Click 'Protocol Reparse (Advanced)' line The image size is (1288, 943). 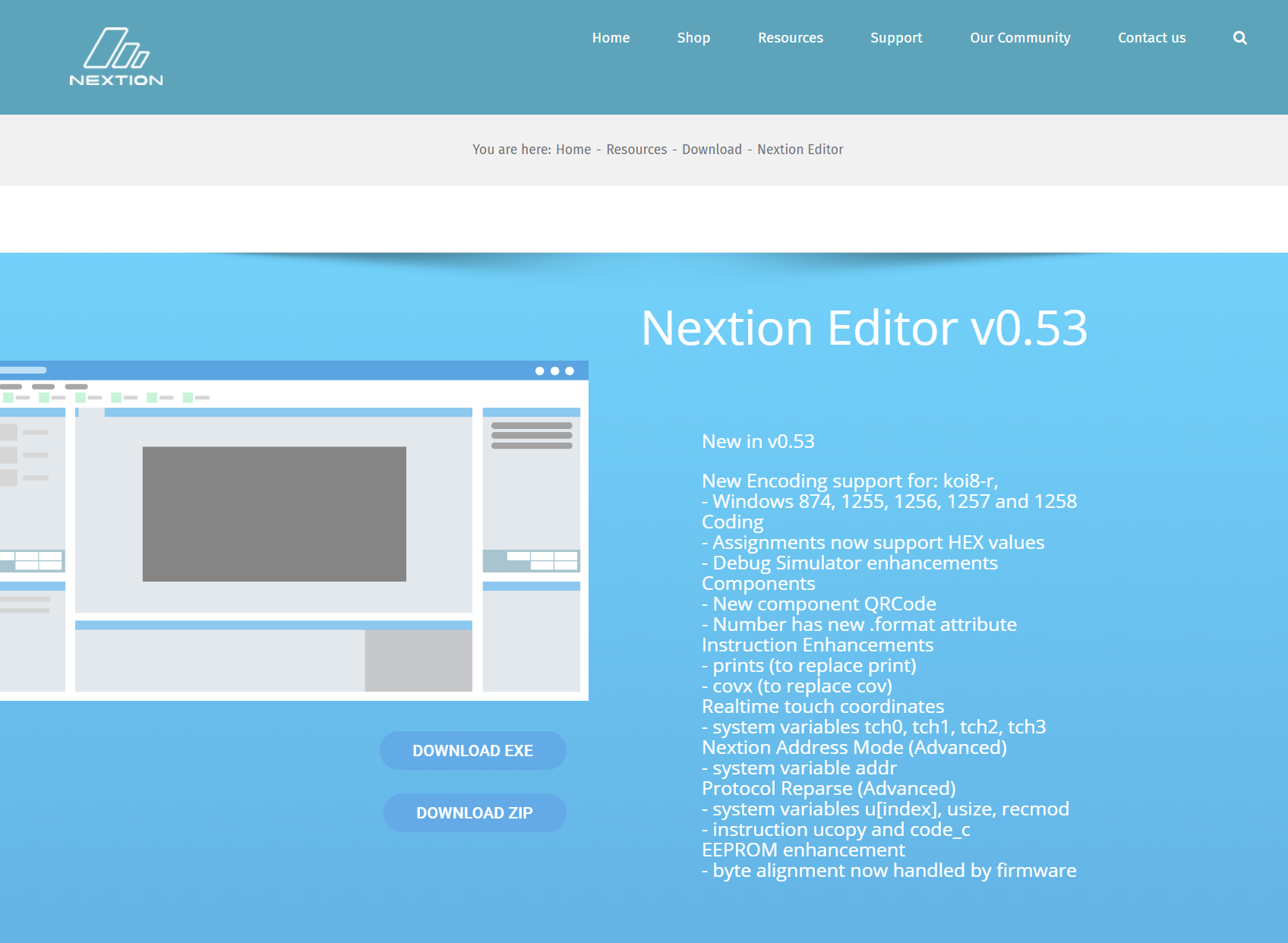point(829,788)
